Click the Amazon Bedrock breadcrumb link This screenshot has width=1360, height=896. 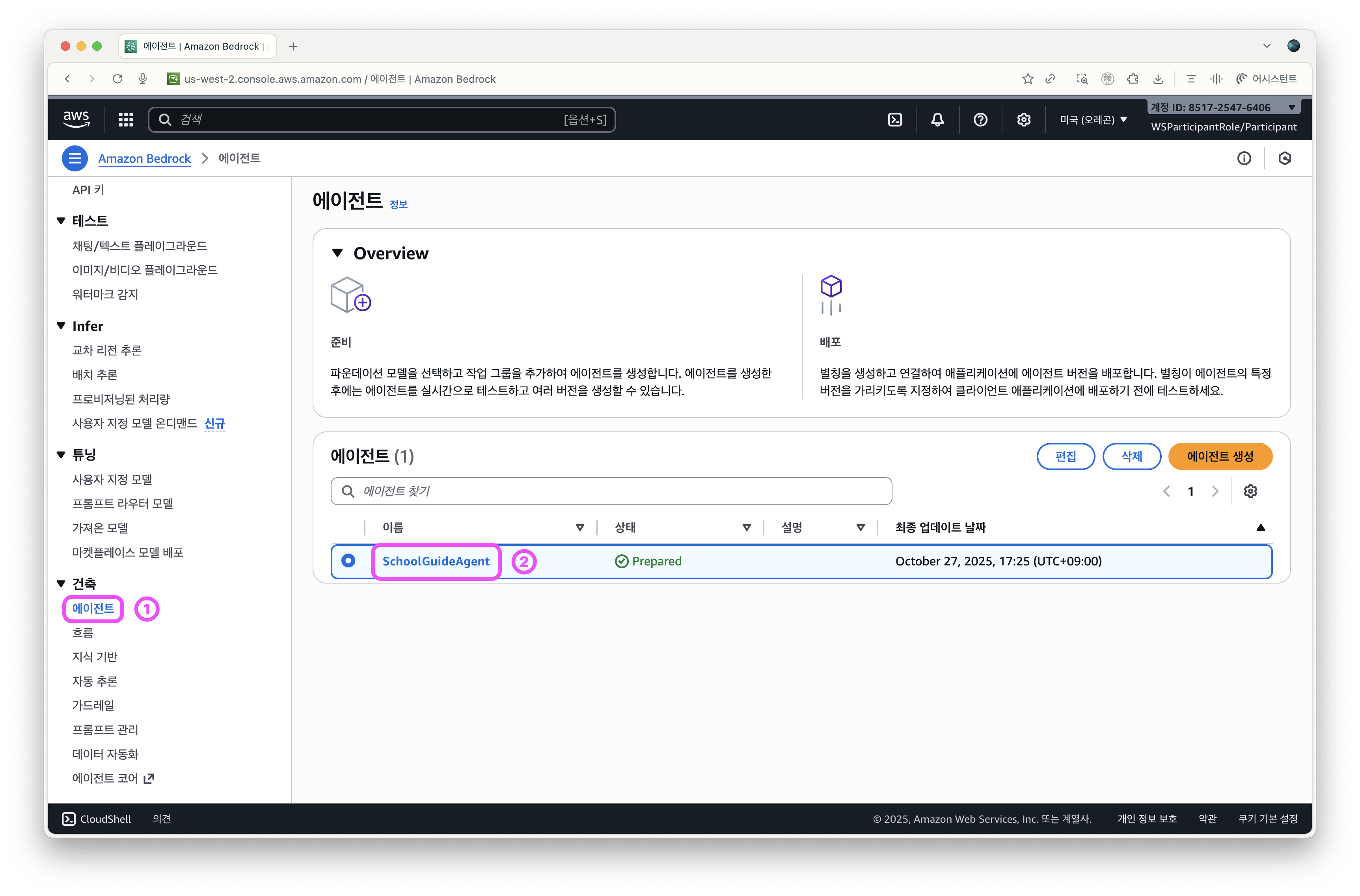144,158
